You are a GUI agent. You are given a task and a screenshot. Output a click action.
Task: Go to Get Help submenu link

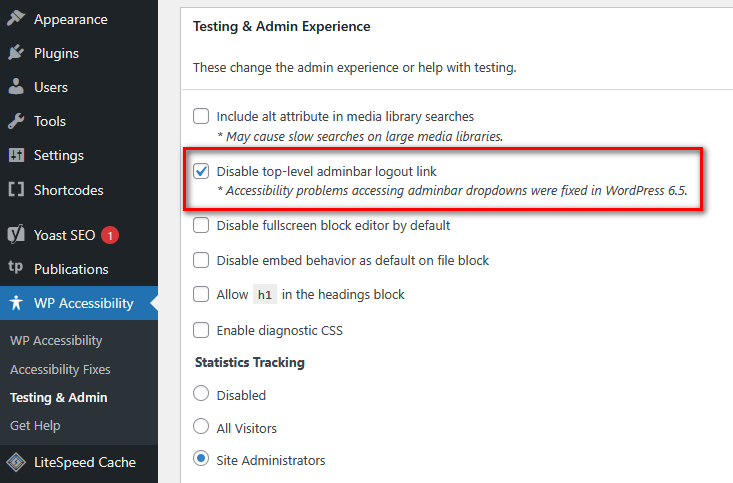click(x=35, y=425)
